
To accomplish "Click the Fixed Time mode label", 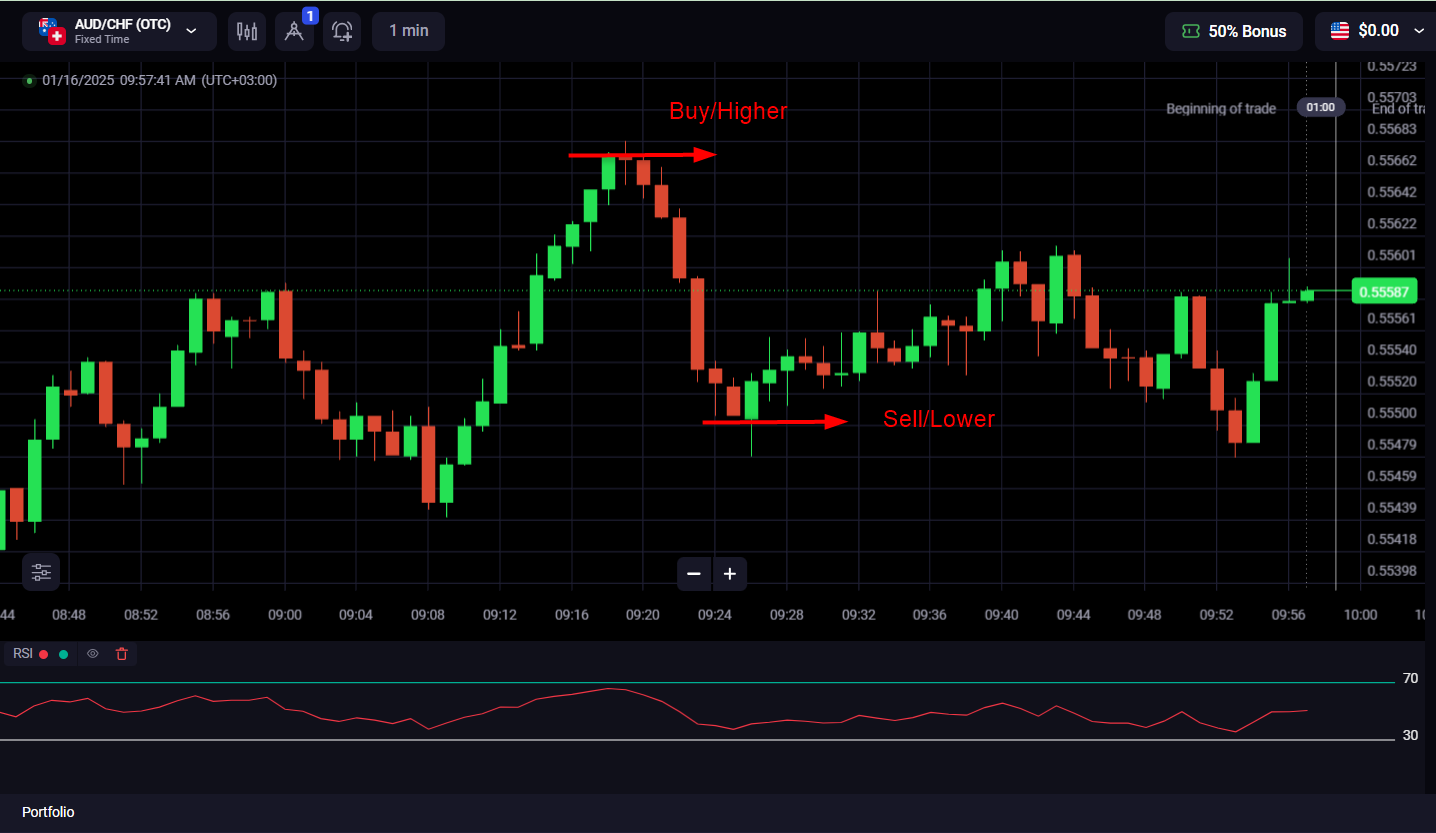I will (x=102, y=40).
